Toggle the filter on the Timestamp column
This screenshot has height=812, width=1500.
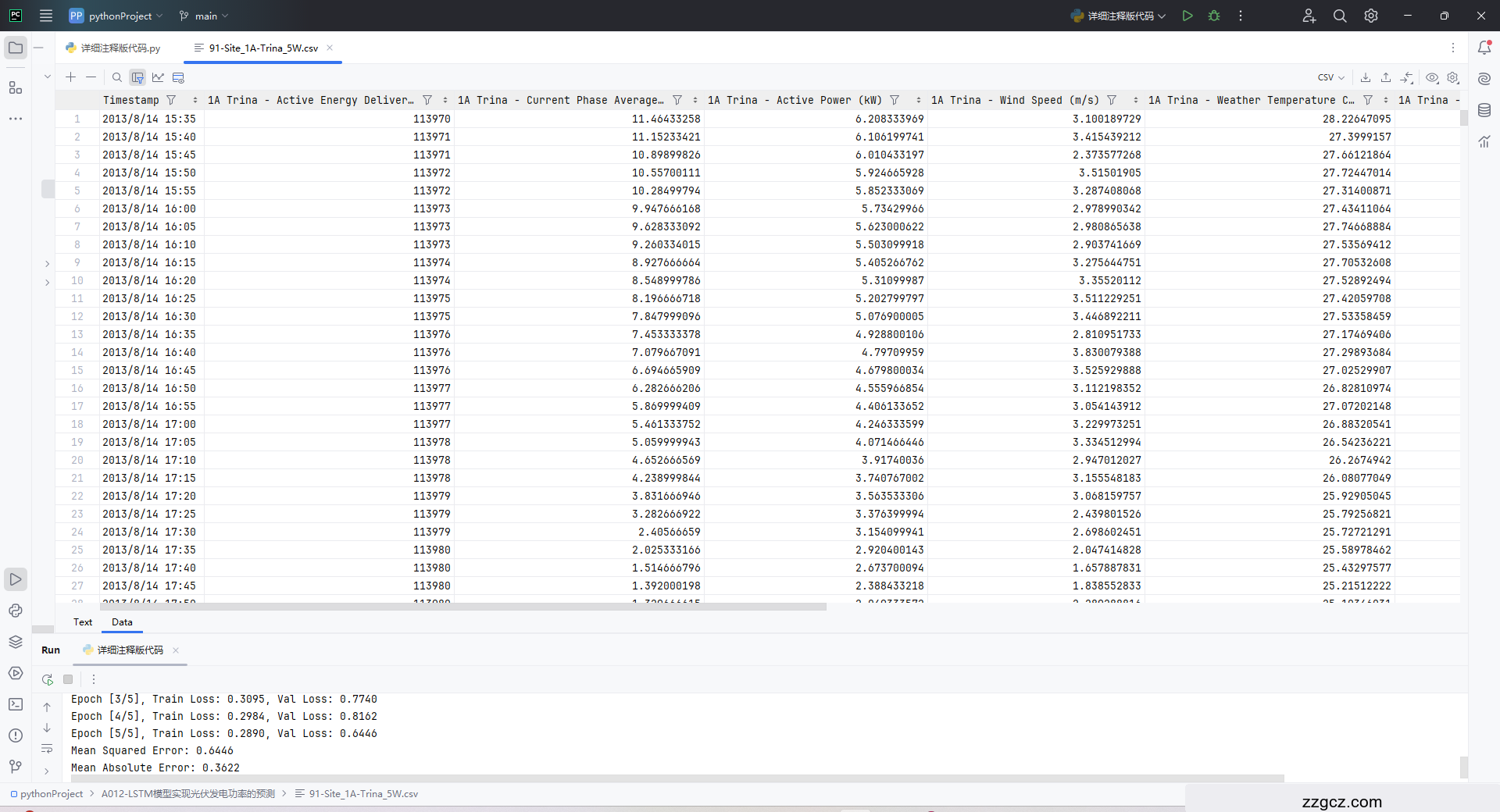click(x=170, y=100)
